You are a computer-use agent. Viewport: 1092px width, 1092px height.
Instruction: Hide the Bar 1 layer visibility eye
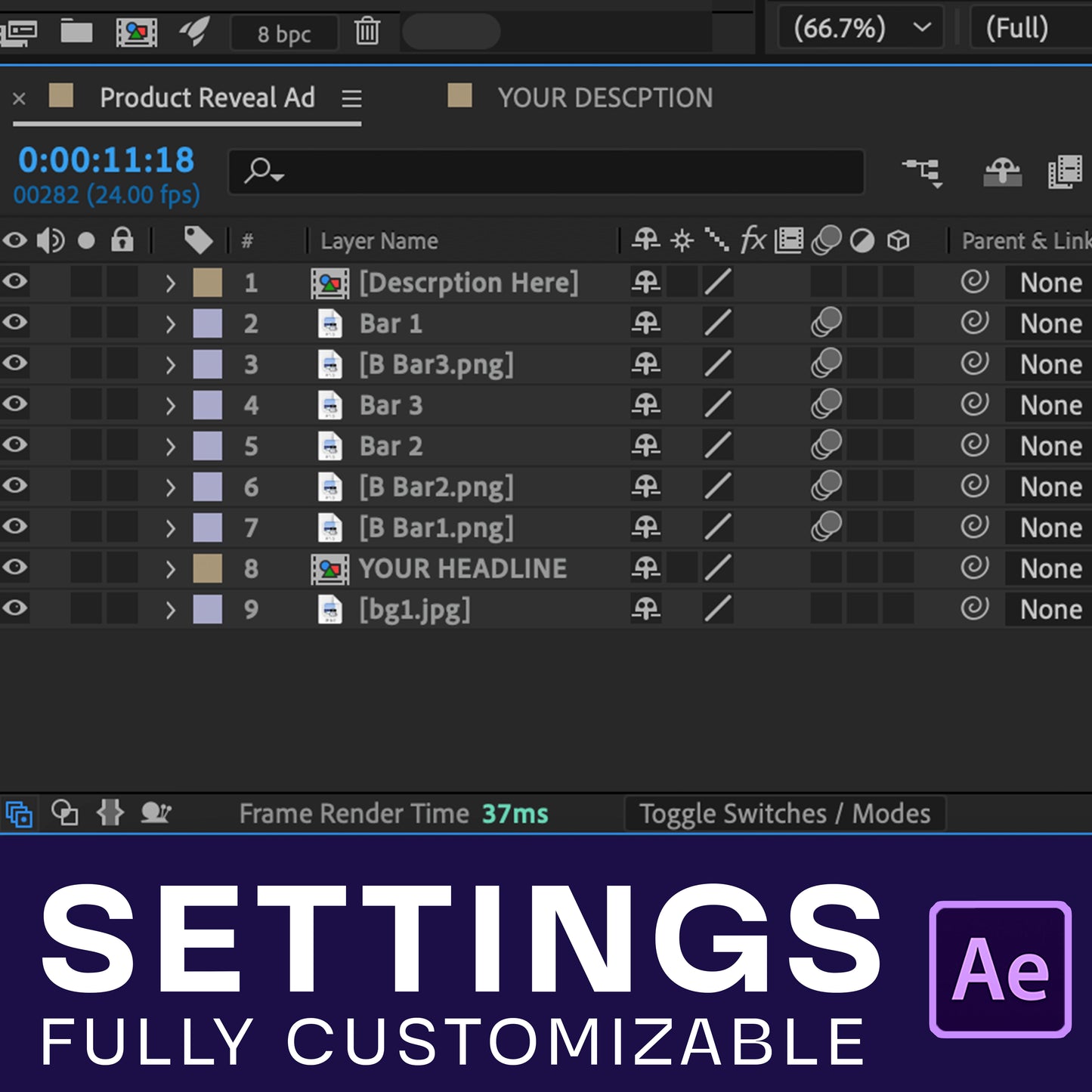pos(14,323)
